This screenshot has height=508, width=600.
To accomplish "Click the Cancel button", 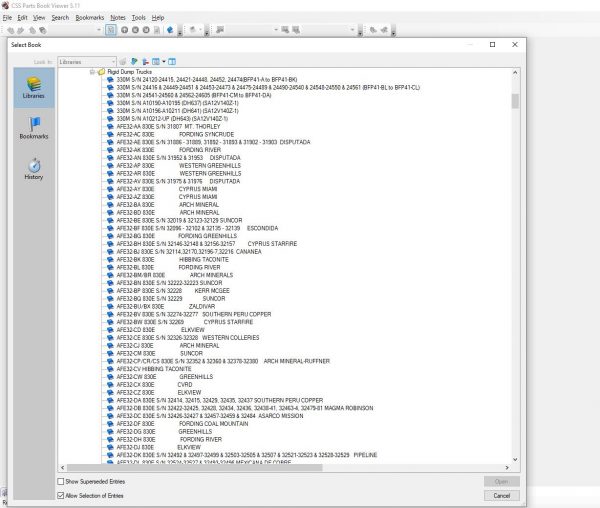I will tap(502, 495).
